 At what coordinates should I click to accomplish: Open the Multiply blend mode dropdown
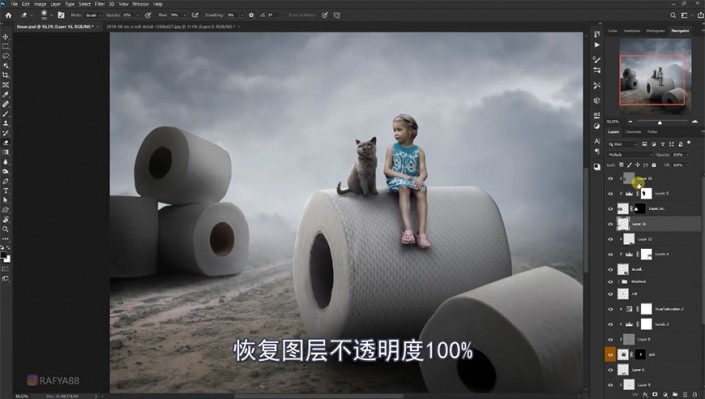629,155
